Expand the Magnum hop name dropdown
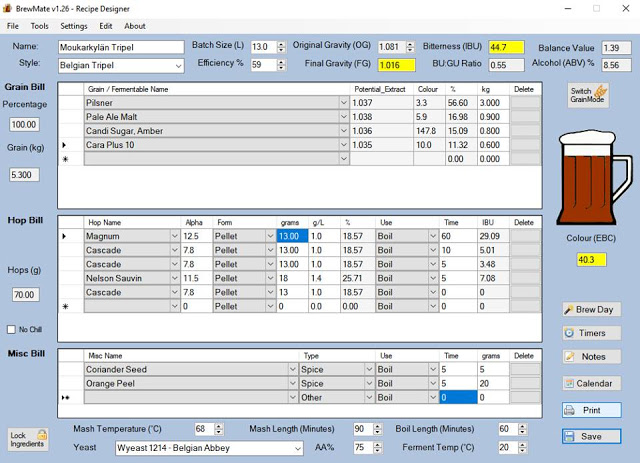Screen dimensions: 640x463 coord(175,236)
